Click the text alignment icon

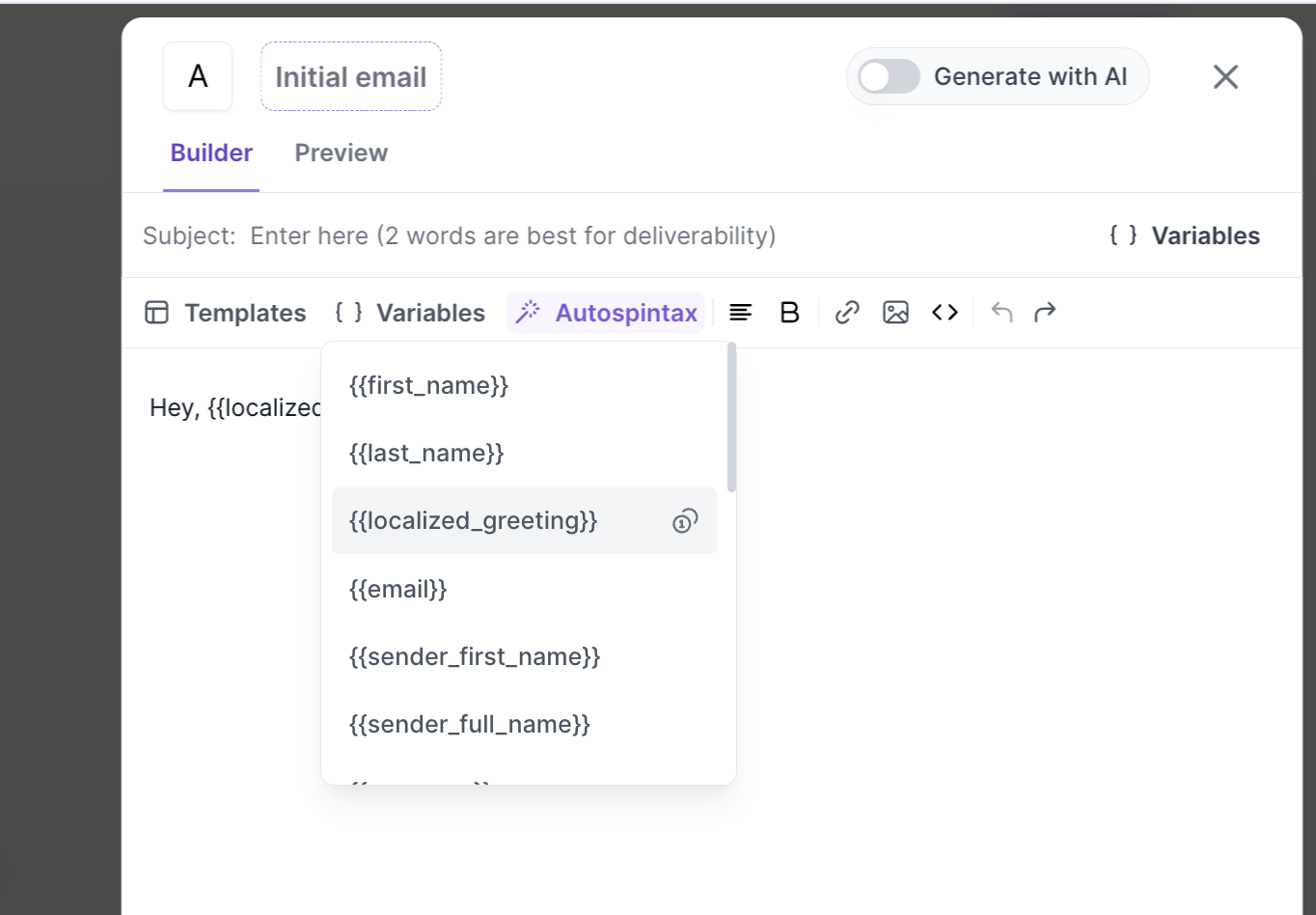click(740, 313)
